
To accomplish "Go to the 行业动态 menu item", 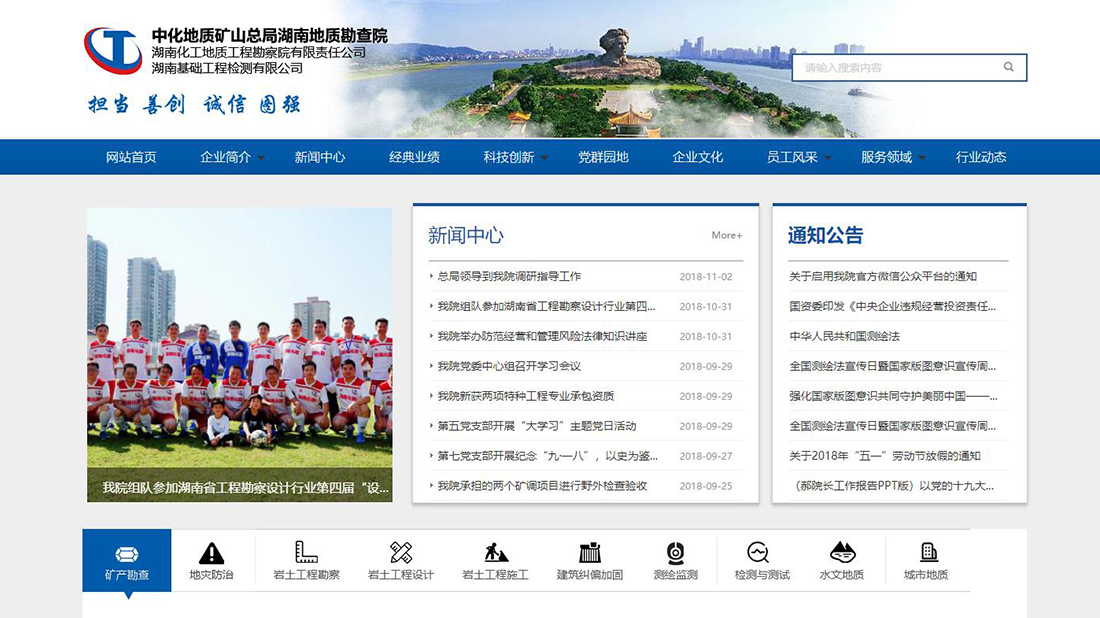I will tap(981, 157).
